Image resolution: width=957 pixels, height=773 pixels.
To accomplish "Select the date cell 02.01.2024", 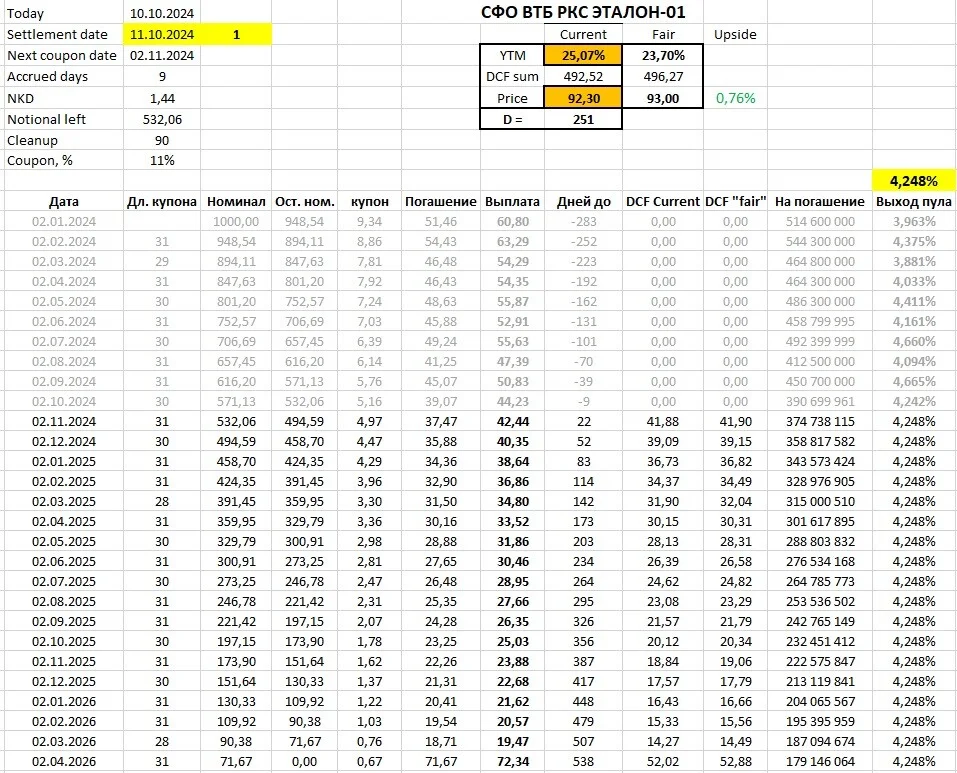I will 64,222.
